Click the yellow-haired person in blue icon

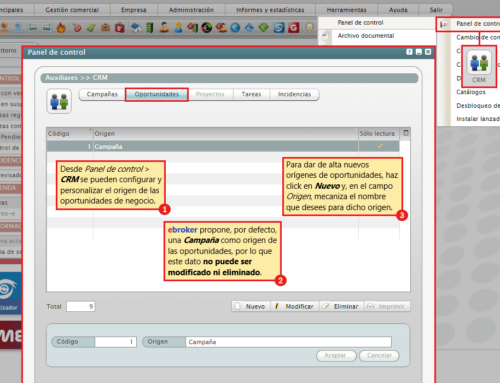(x=178, y=27)
